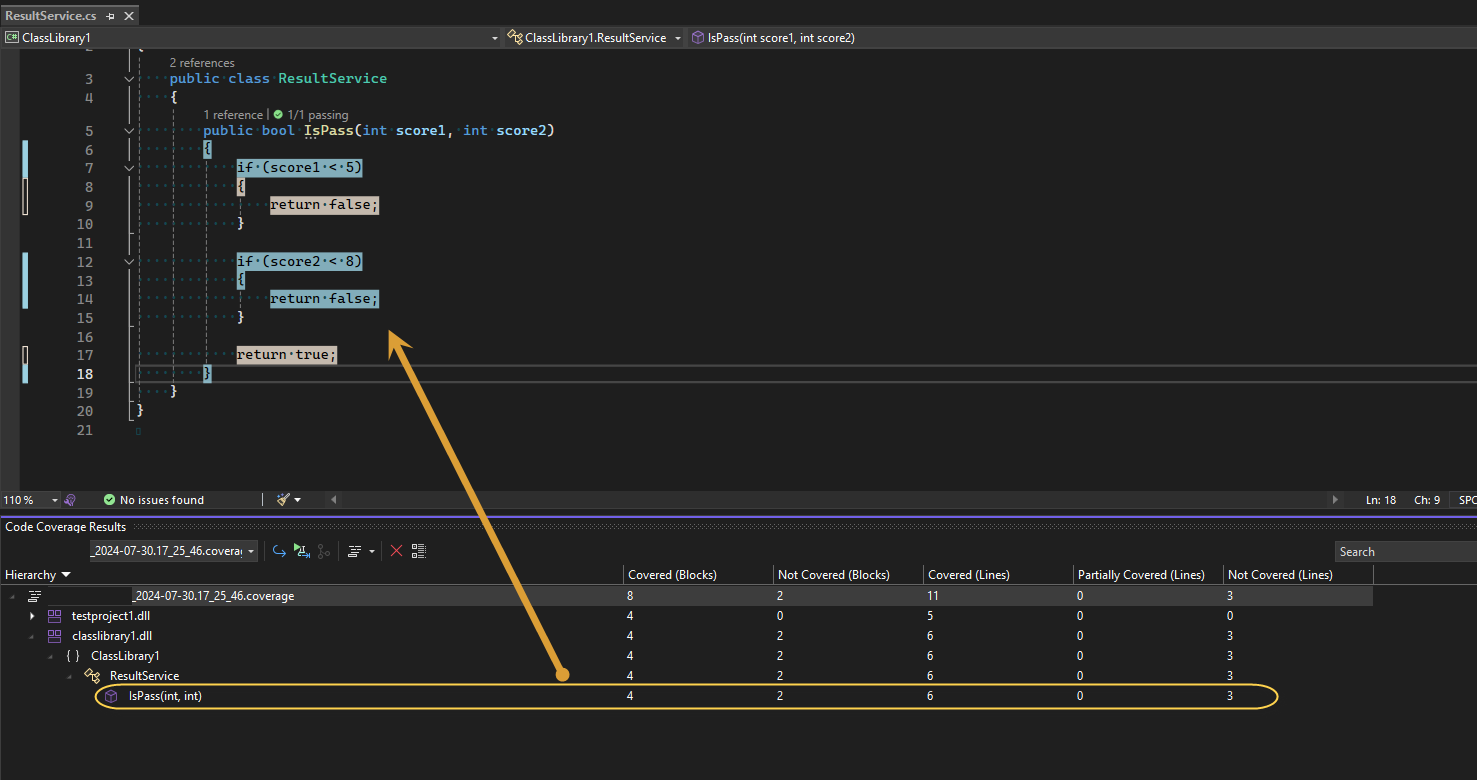Screen dimensions: 1477x780
Task: Export coverage results from the toolbar
Action: click(302, 551)
